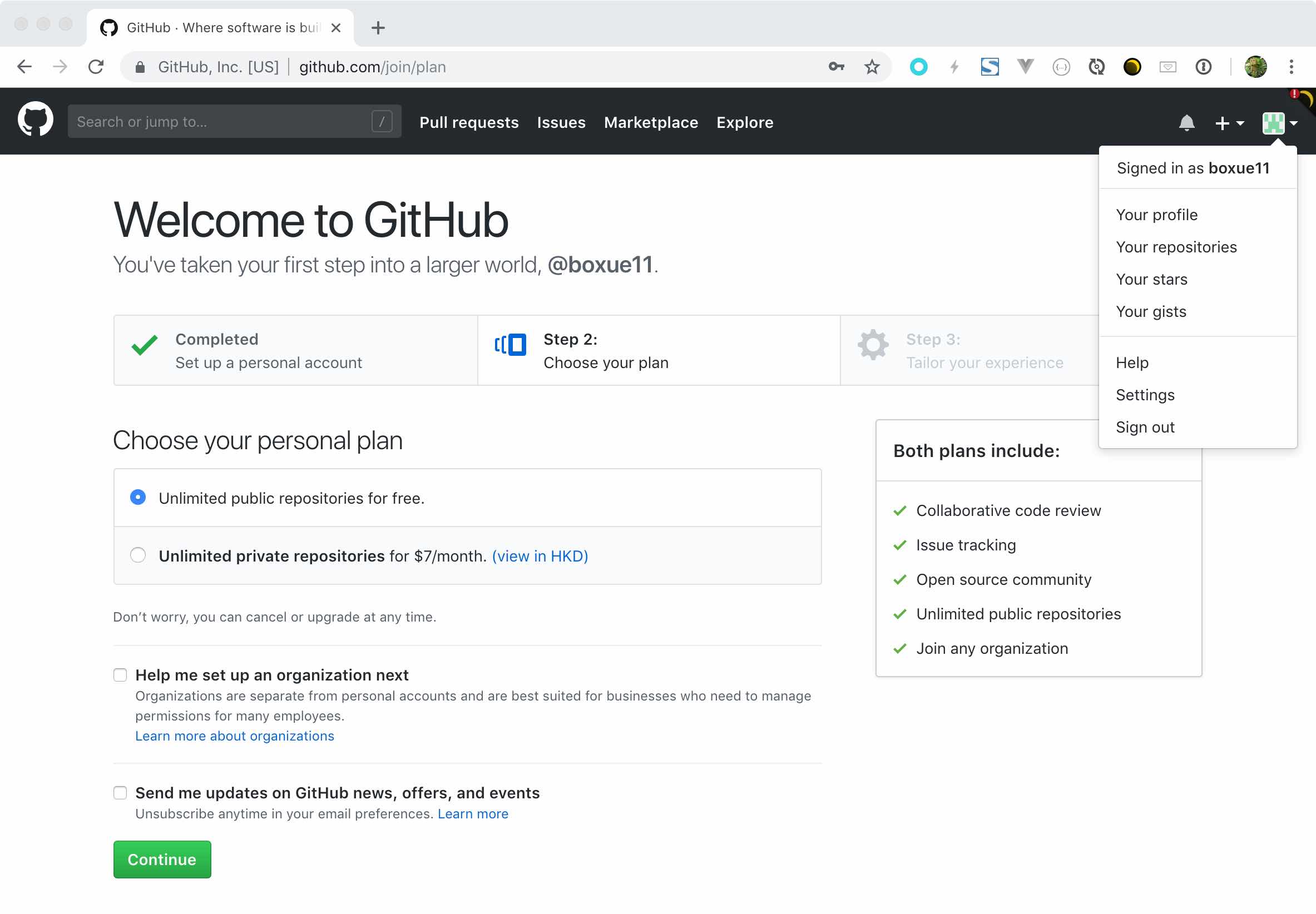This screenshot has height=914, width=1316.
Task: Click the saved password key icon
Action: coord(837,67)
